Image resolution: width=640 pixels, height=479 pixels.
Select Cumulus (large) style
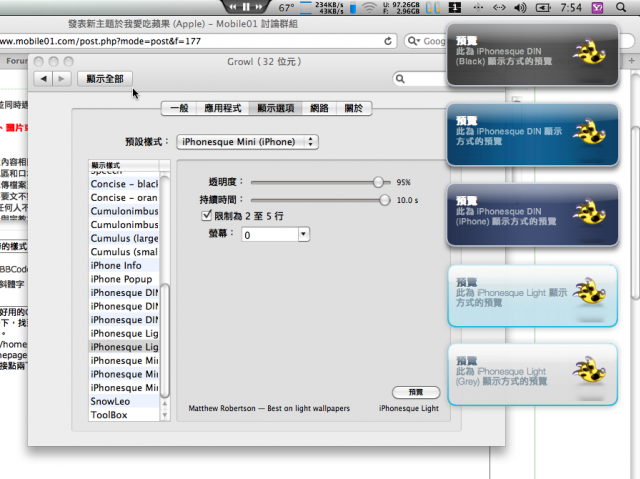coord(124,238)
